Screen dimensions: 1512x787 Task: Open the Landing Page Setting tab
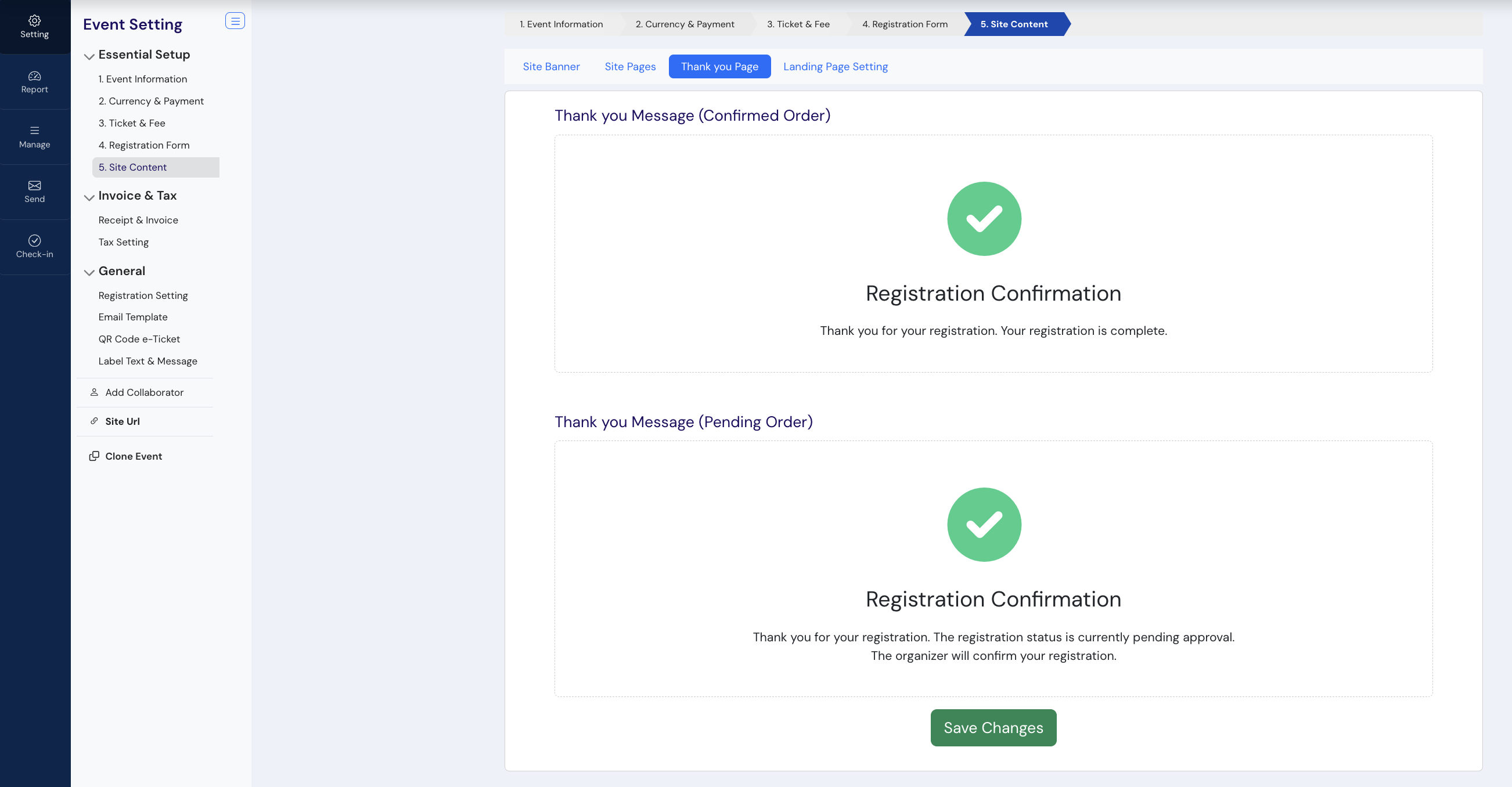coord(834,66)
